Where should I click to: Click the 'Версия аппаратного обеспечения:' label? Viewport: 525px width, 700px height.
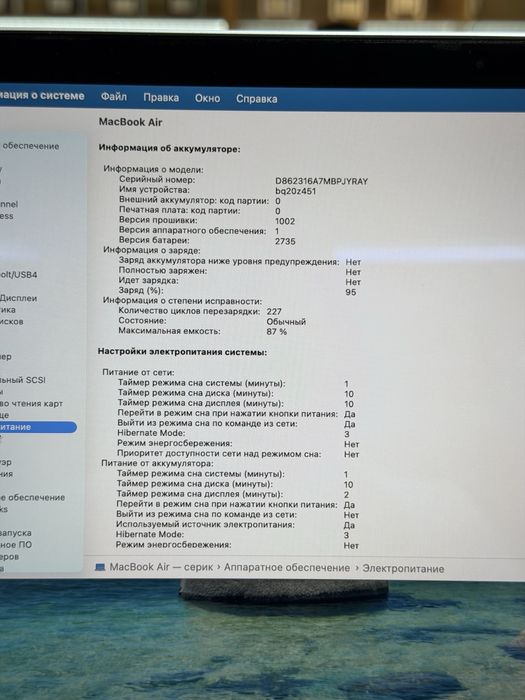pos(193,230)
